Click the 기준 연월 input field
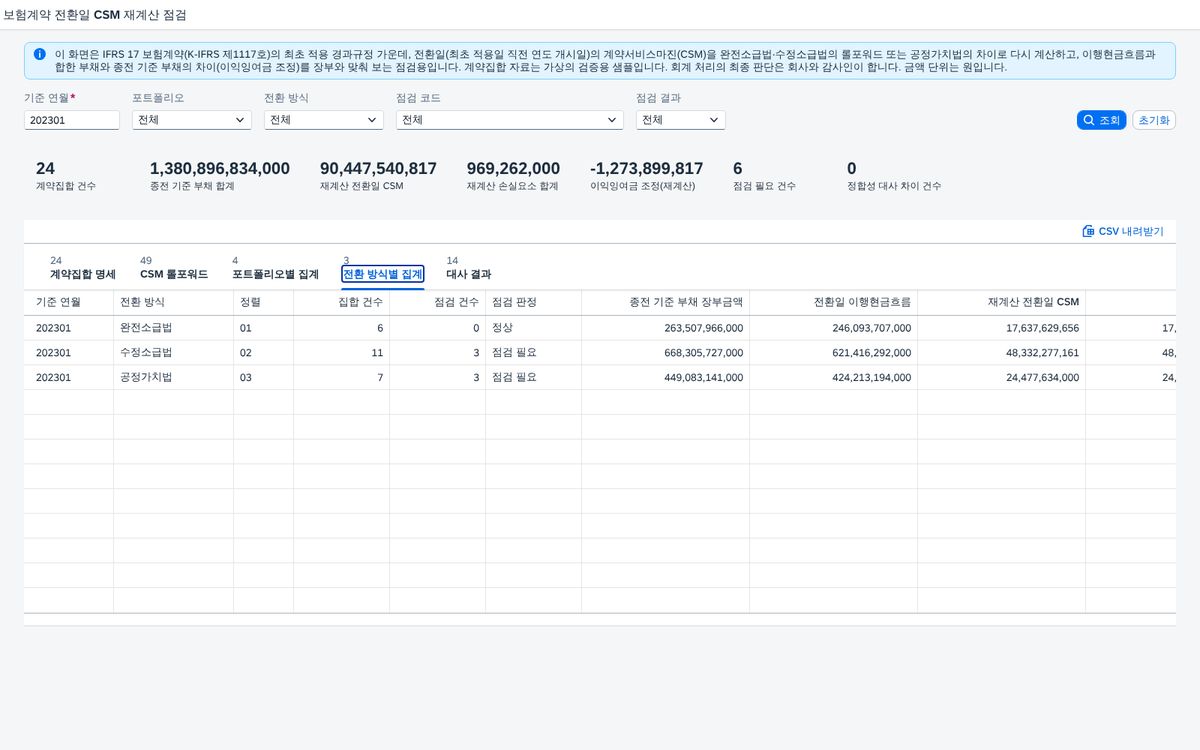The width and height of the screenshot is (1200, 750). pyautogui.click(x=72, y=120)
